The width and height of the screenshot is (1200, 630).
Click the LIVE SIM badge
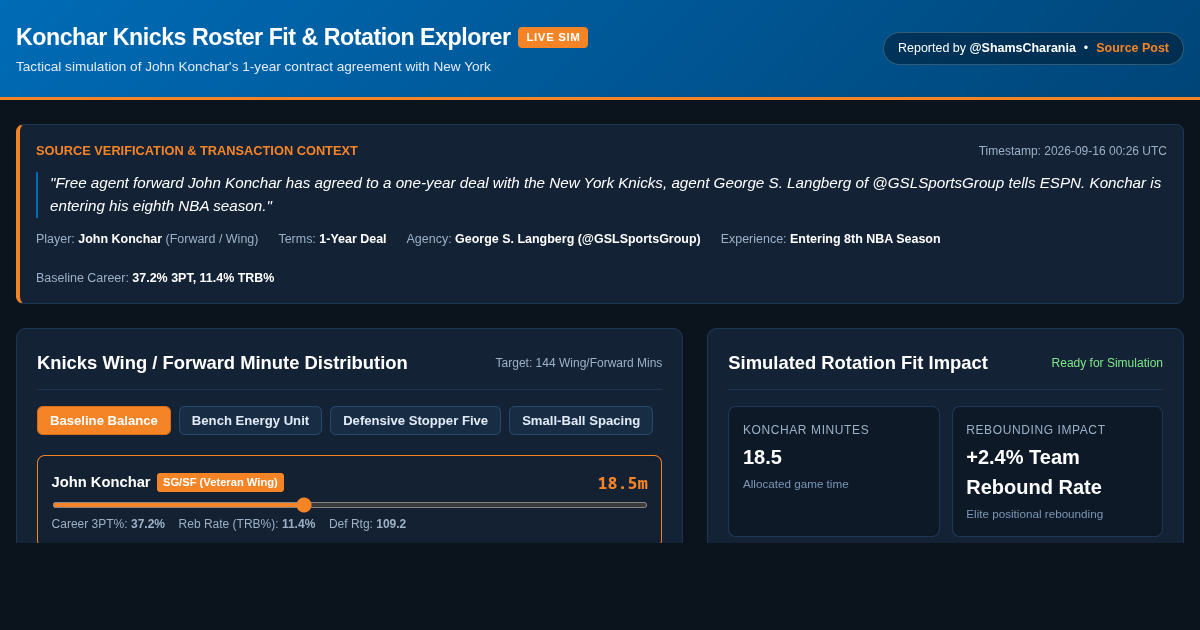click(553, 37)
